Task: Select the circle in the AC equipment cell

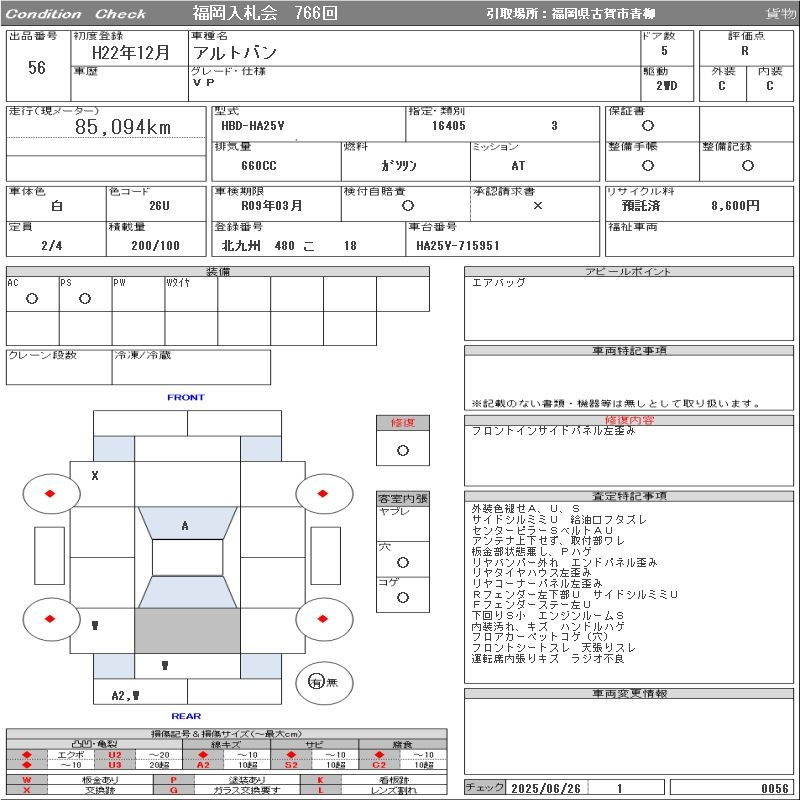Action: point(32,298)
